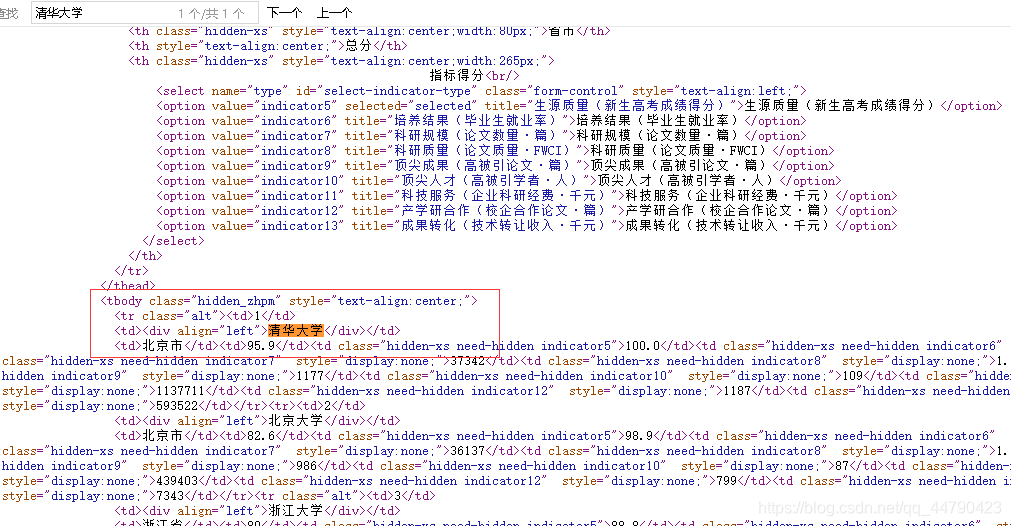Click the 浙江大学 university name
Image resolution: width=1011 pixels, height=526 pixels.
coord(295,511)
